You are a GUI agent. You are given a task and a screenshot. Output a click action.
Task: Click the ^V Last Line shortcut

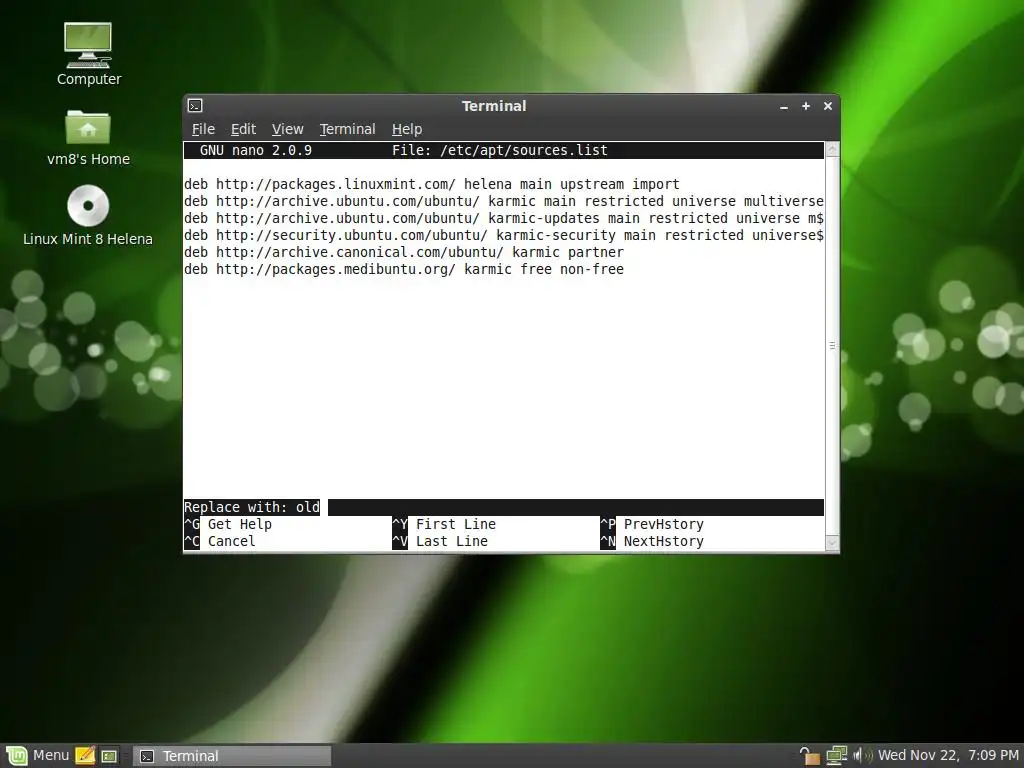tap(440, 541)
